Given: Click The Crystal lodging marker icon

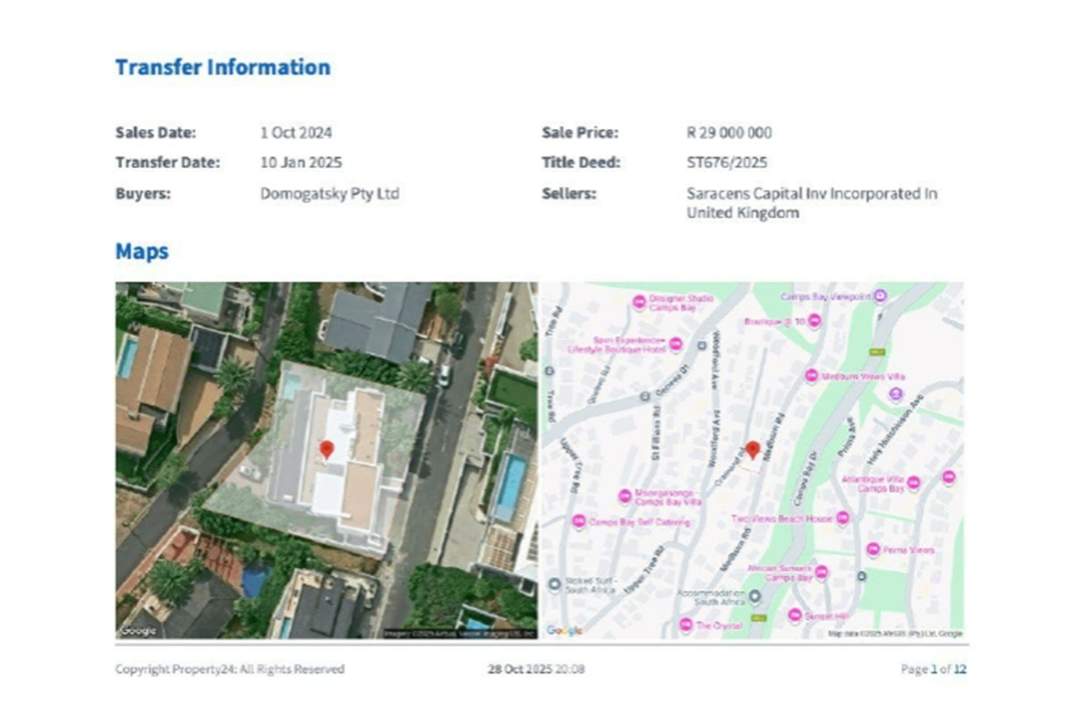Looking at the screenshot, I should tap(685, 625).
